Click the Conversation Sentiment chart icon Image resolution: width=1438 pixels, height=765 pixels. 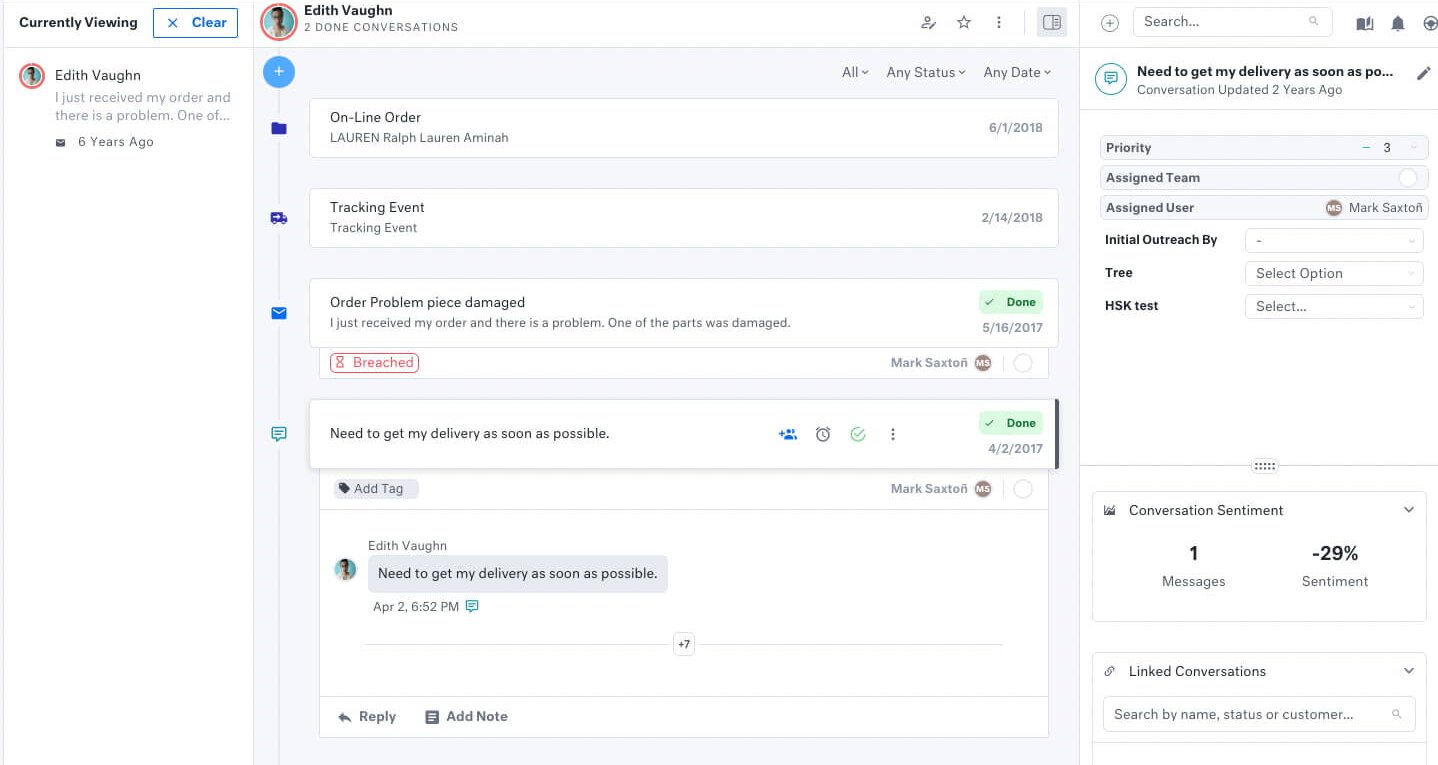(1109, 510)
